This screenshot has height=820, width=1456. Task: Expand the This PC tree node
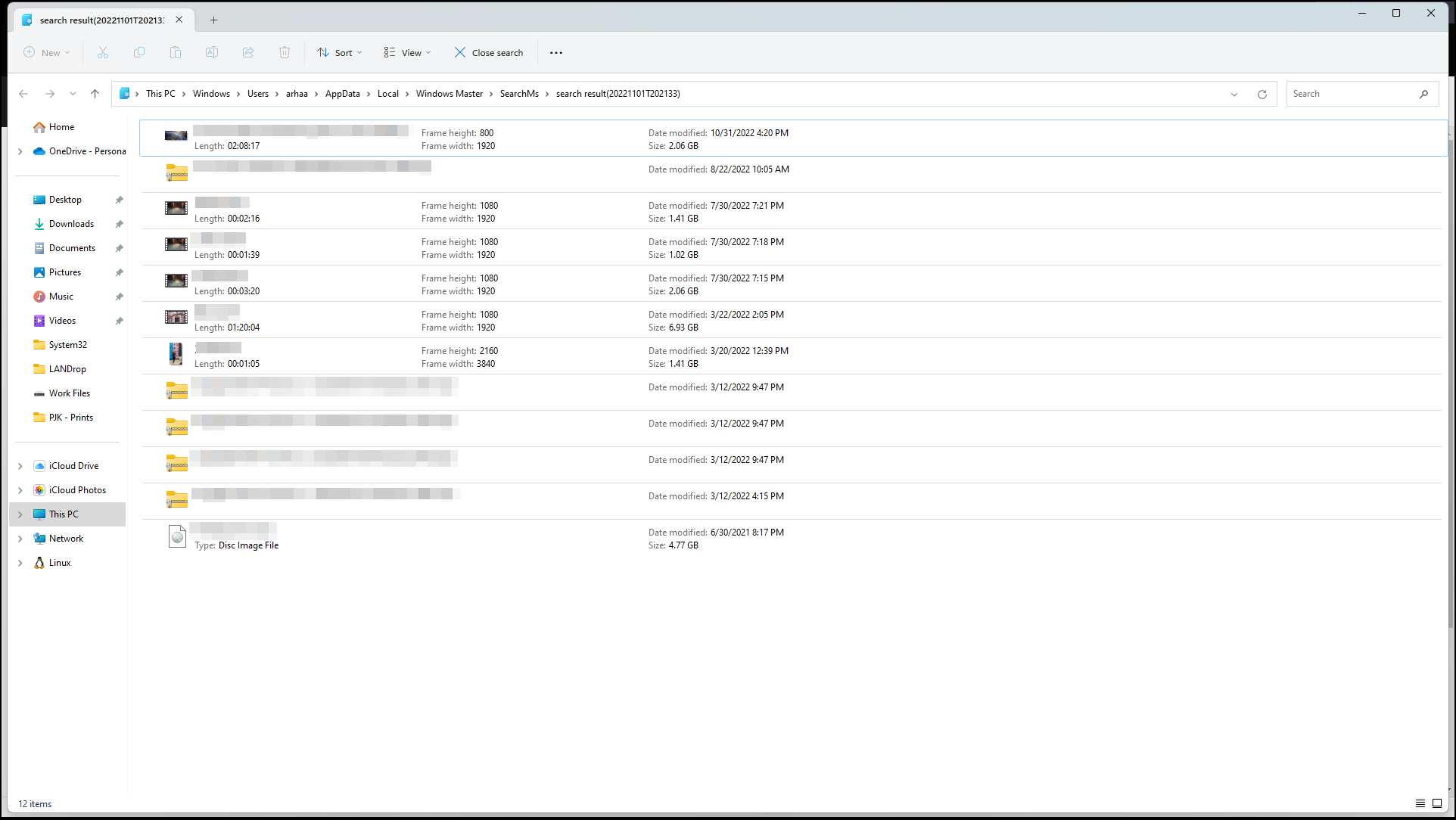(20, 514)
